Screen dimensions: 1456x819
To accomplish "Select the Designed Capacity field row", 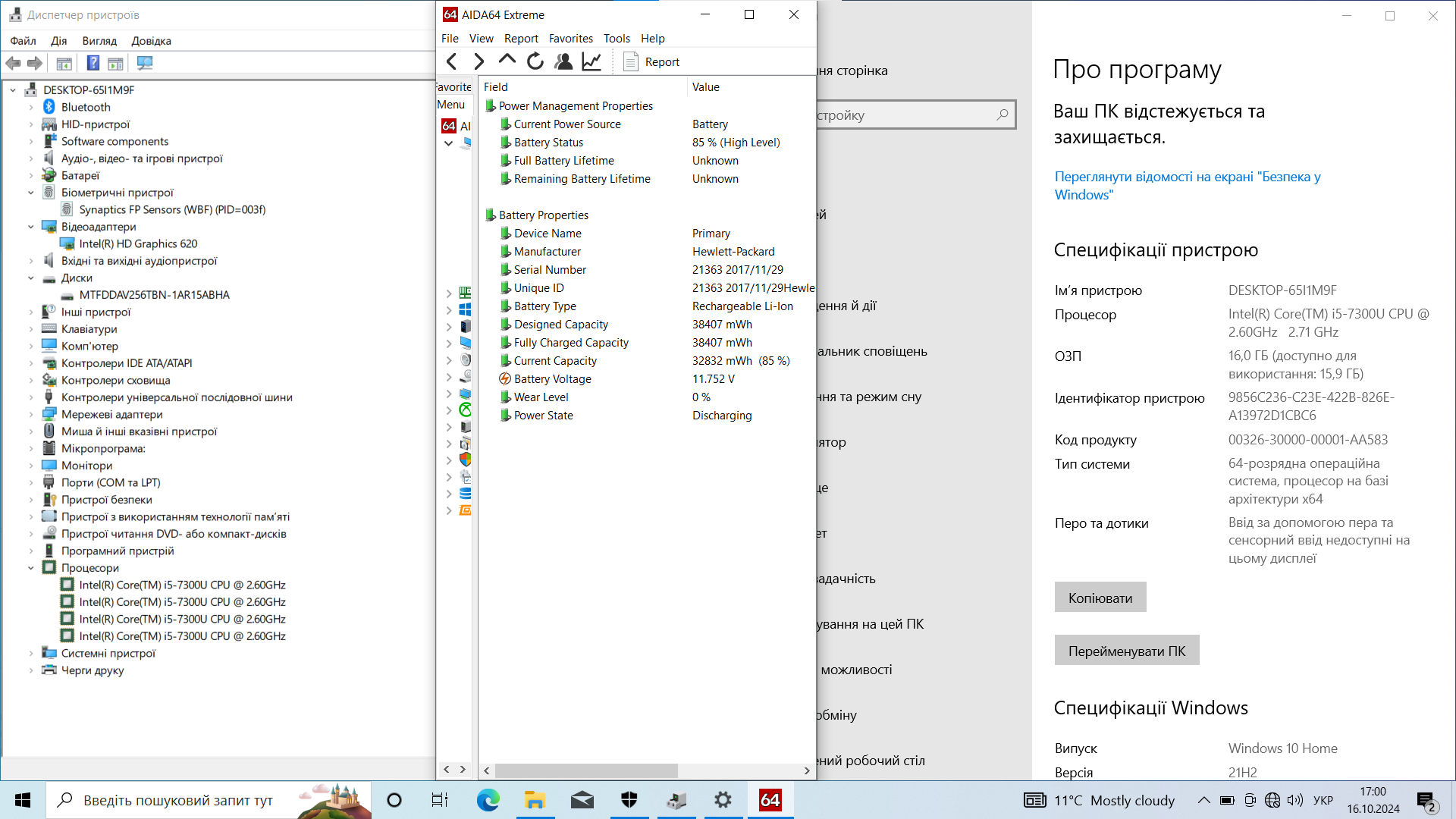I will 648,325.
